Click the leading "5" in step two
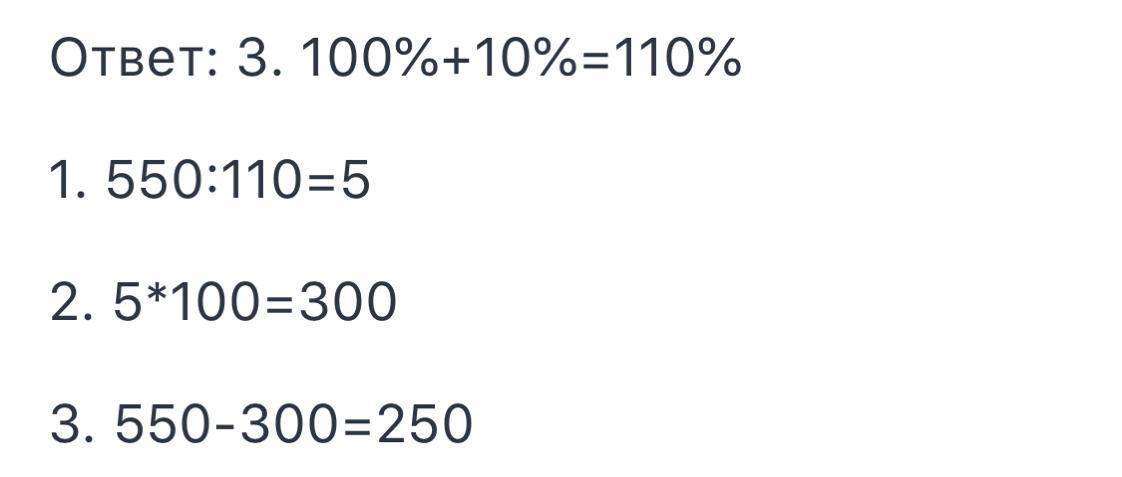The image size is (1122, 477). 125,303
